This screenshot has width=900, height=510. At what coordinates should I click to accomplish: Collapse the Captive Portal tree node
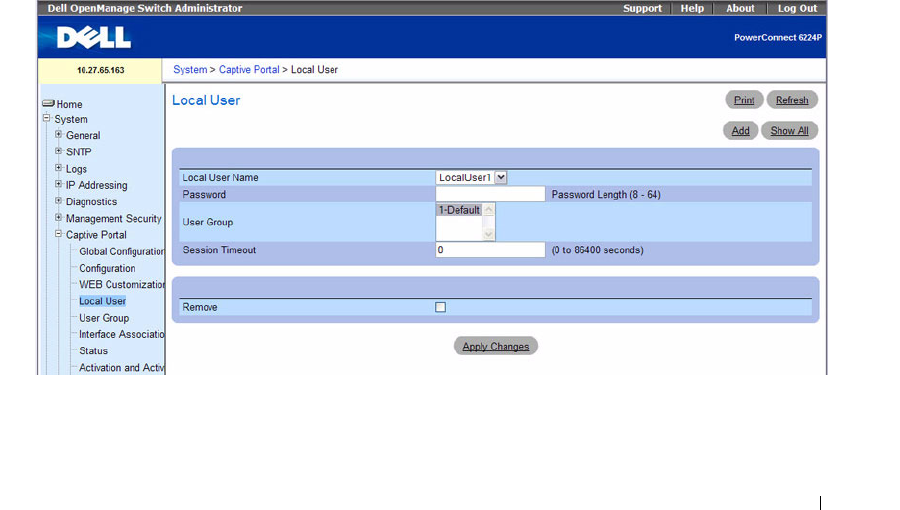[x=59, y=234]
